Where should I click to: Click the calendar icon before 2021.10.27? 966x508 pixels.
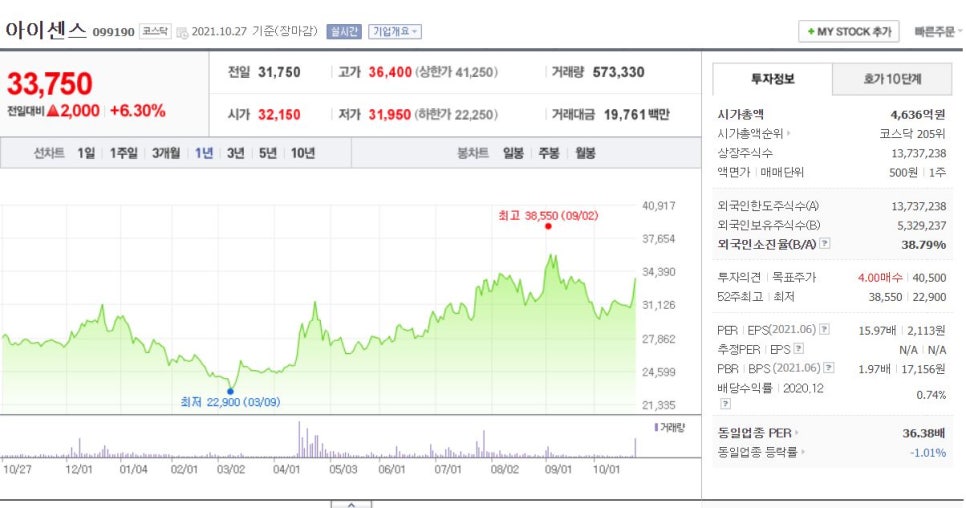182,33
